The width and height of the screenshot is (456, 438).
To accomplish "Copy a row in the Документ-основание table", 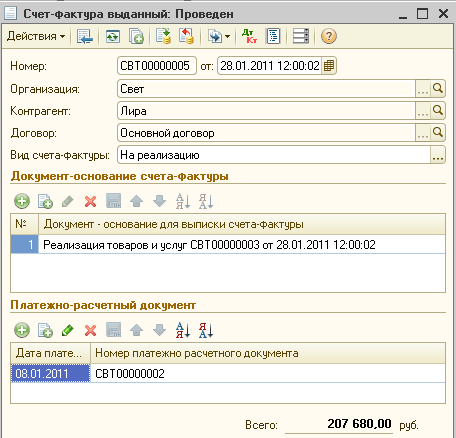I will tap(45, 201).
